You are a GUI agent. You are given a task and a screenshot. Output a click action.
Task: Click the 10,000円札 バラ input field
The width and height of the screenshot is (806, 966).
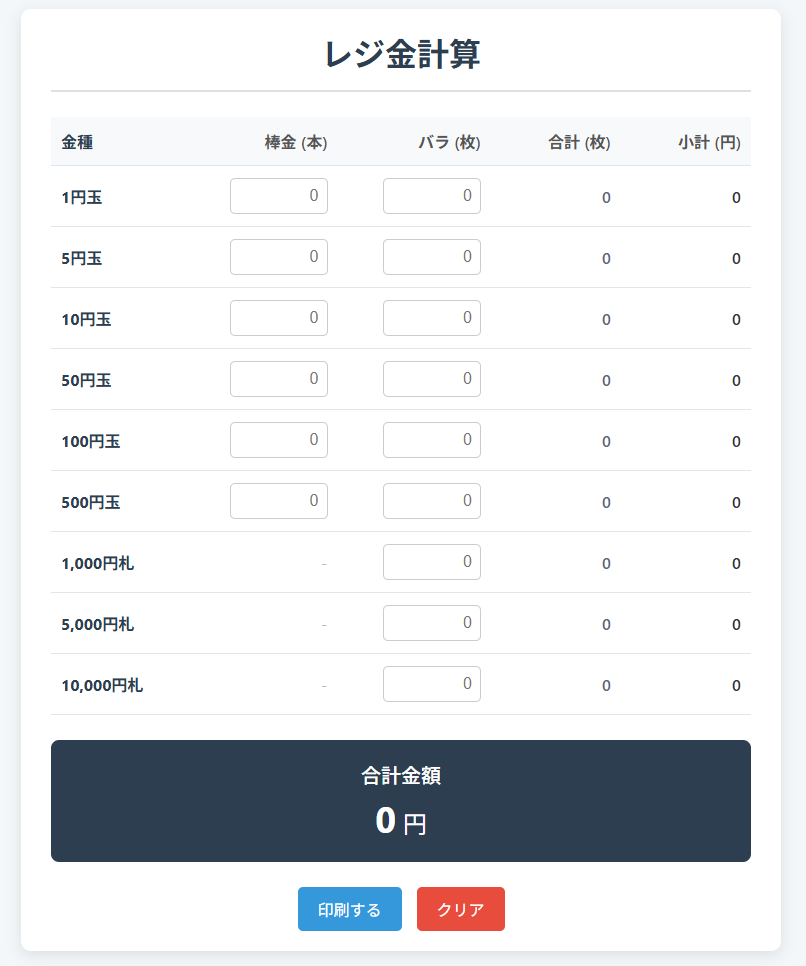[x=431, y=684]
